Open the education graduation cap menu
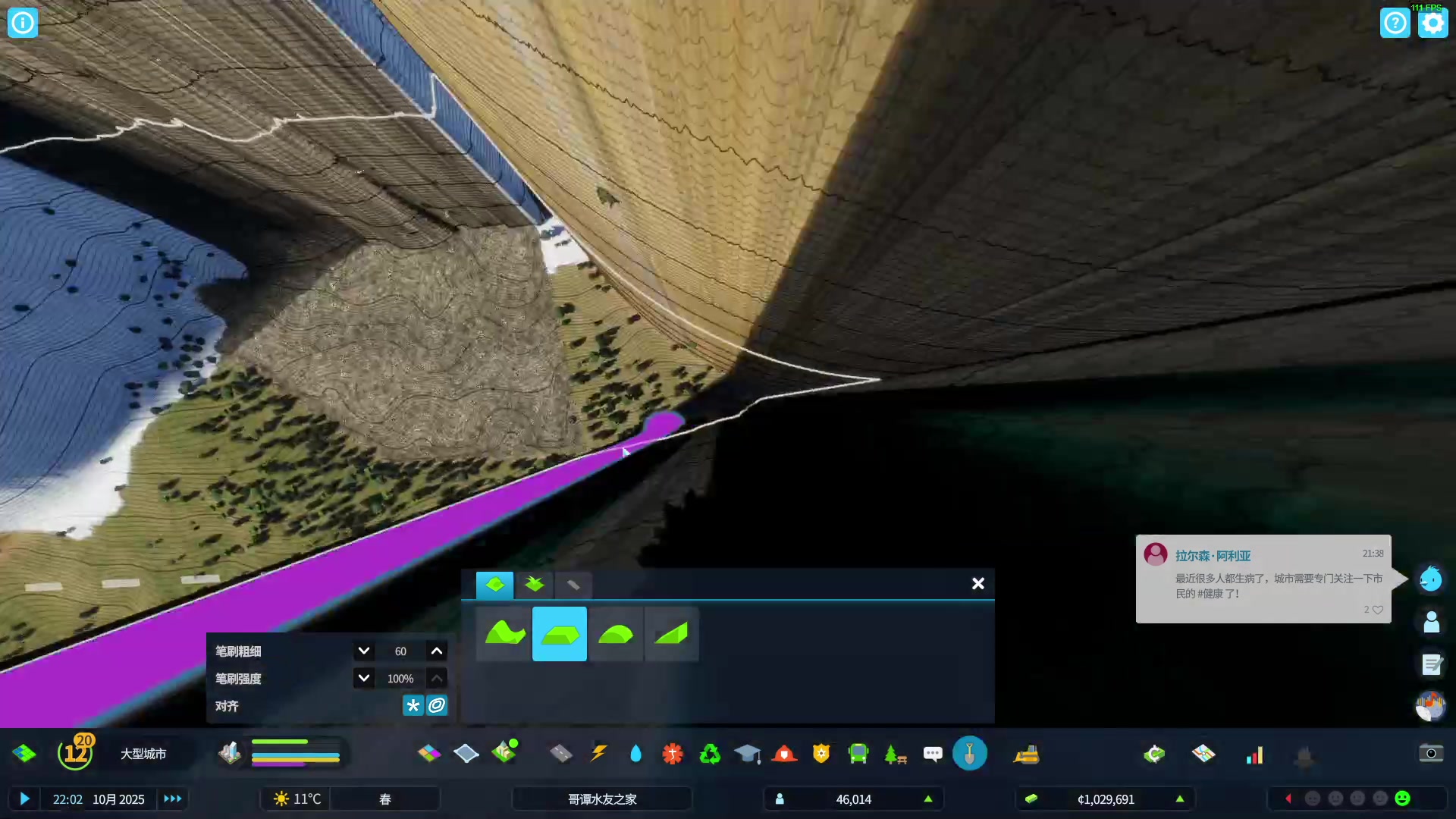 [x=747, y=753]
